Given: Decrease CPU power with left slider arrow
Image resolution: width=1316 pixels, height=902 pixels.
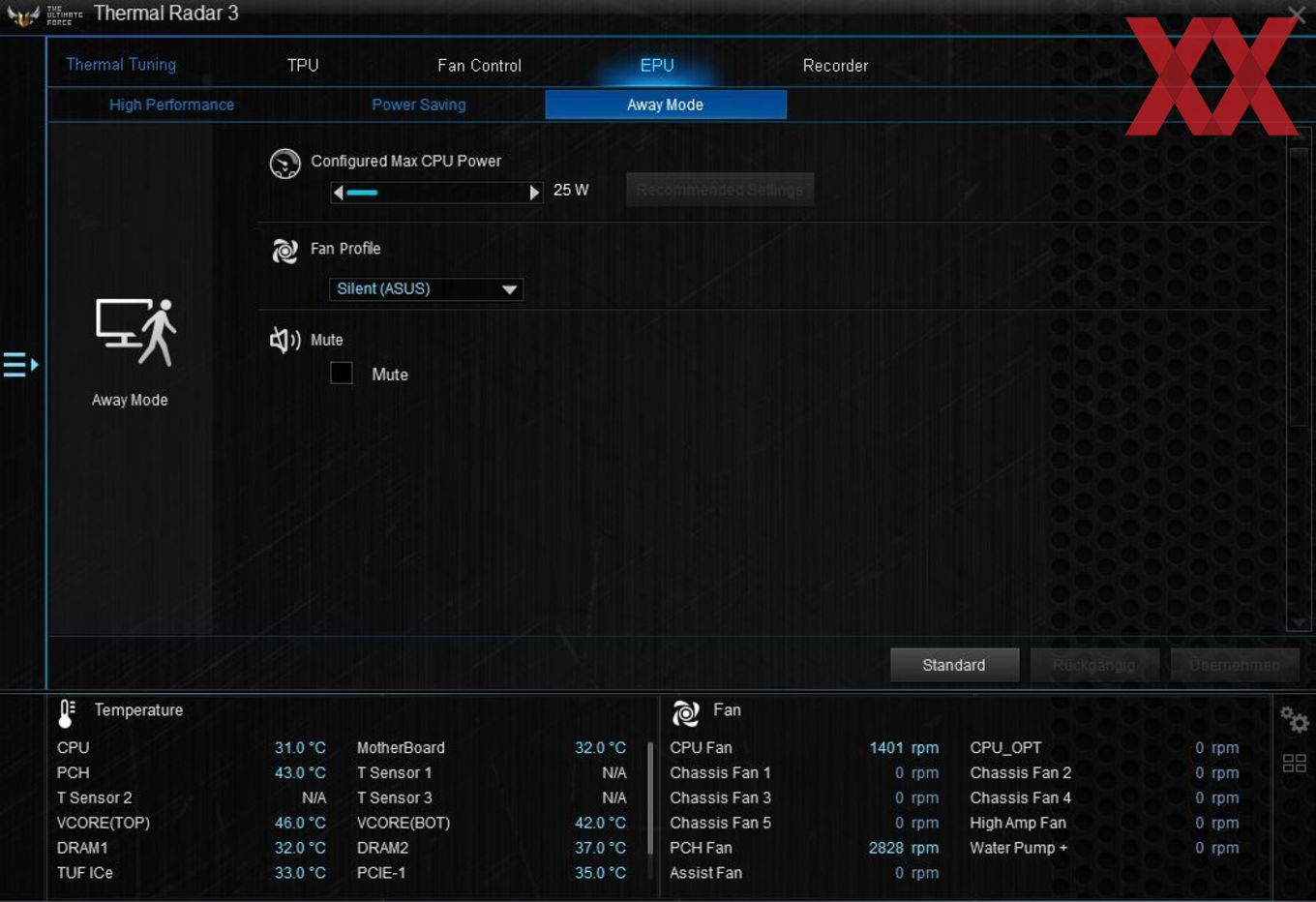Looking at the screenshot, I should pyautogui.click(x=338, y=193).
